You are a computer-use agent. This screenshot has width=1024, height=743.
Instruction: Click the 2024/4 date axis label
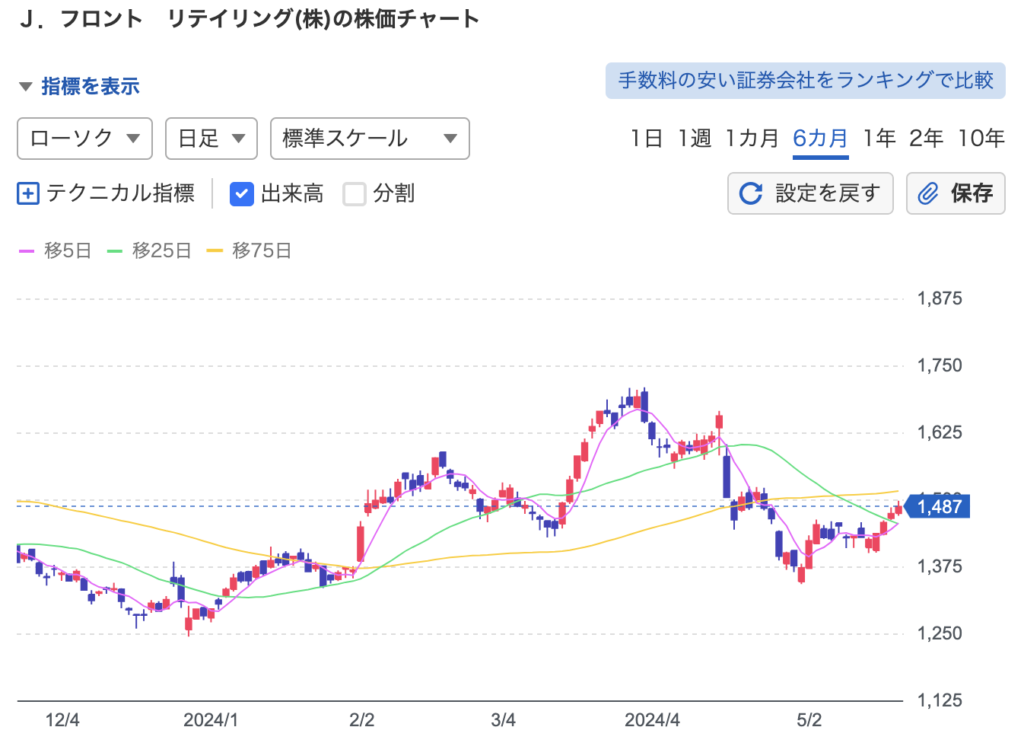click(652, 720)
